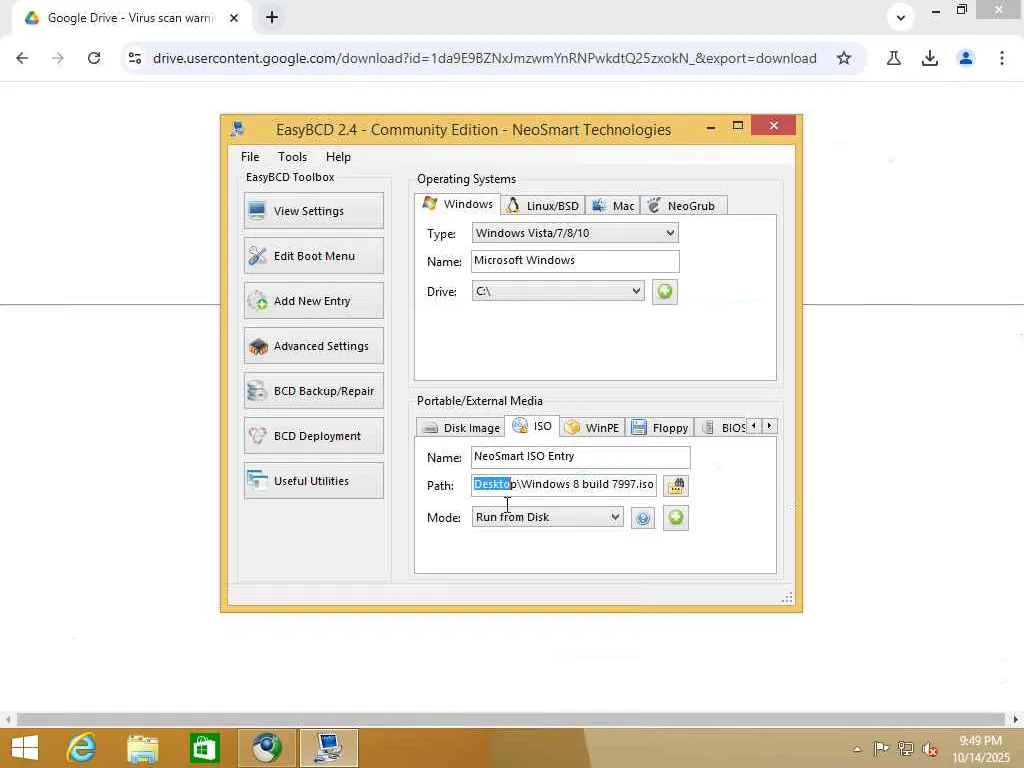
Task: Switch to the NeoGrub tab
Action: click(683, 206)
